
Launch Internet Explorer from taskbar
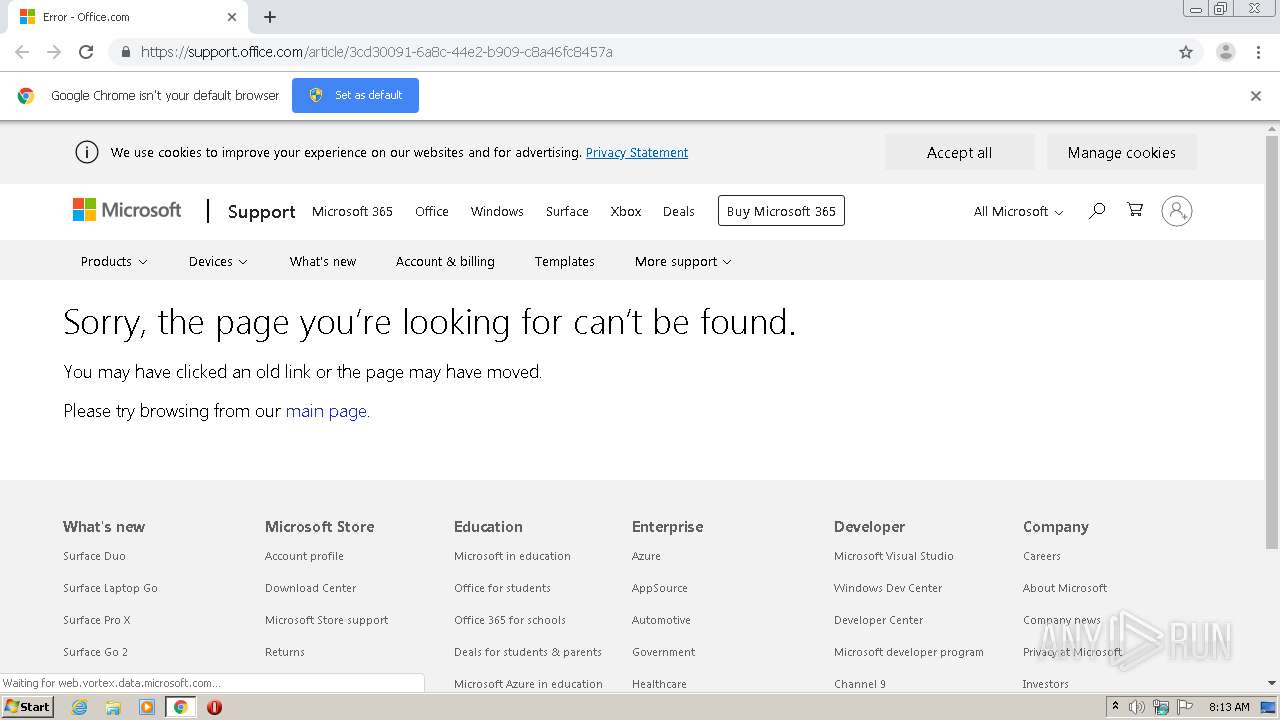tap(80, 707)
